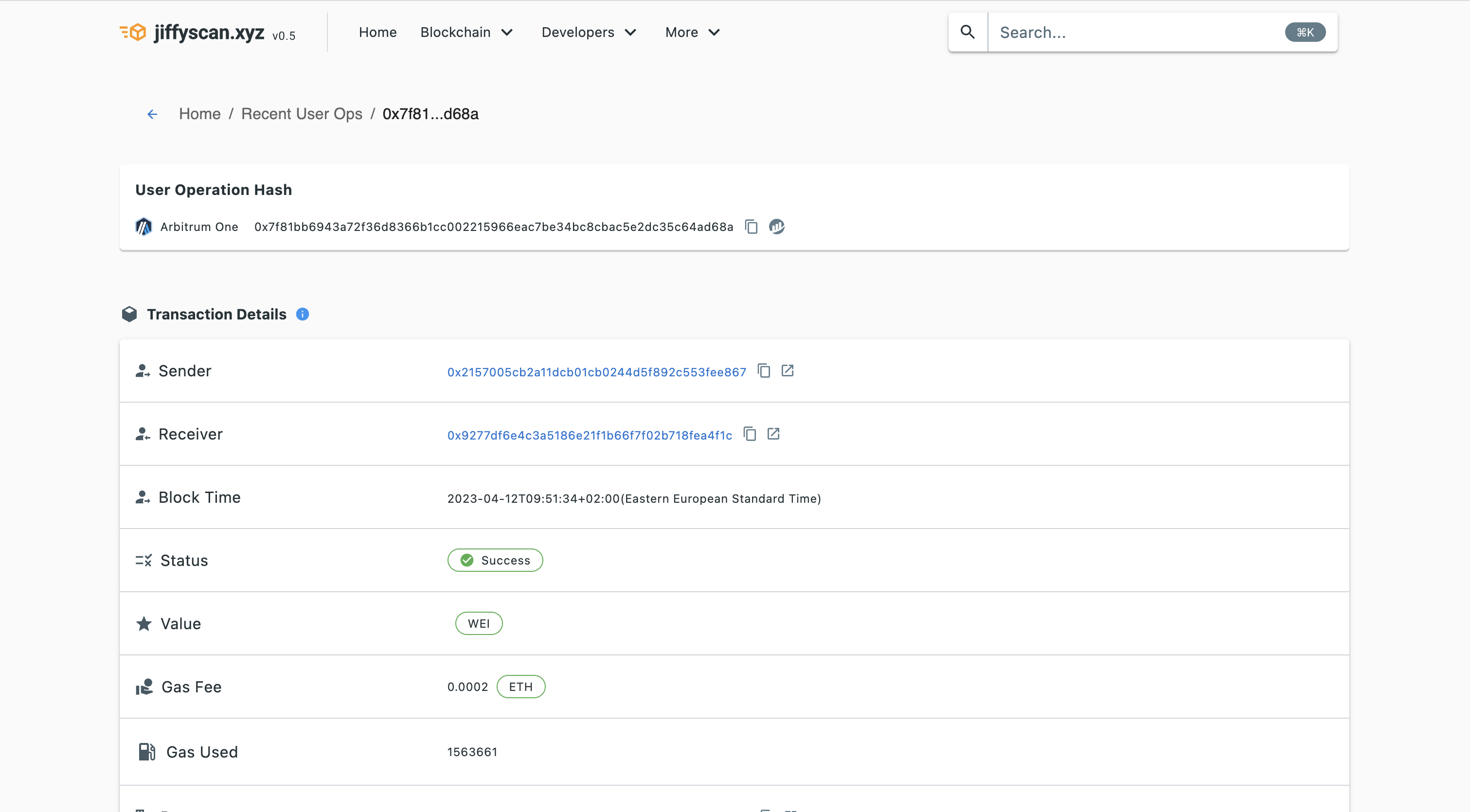Select the gas used value 1563661

coord(472,752)
